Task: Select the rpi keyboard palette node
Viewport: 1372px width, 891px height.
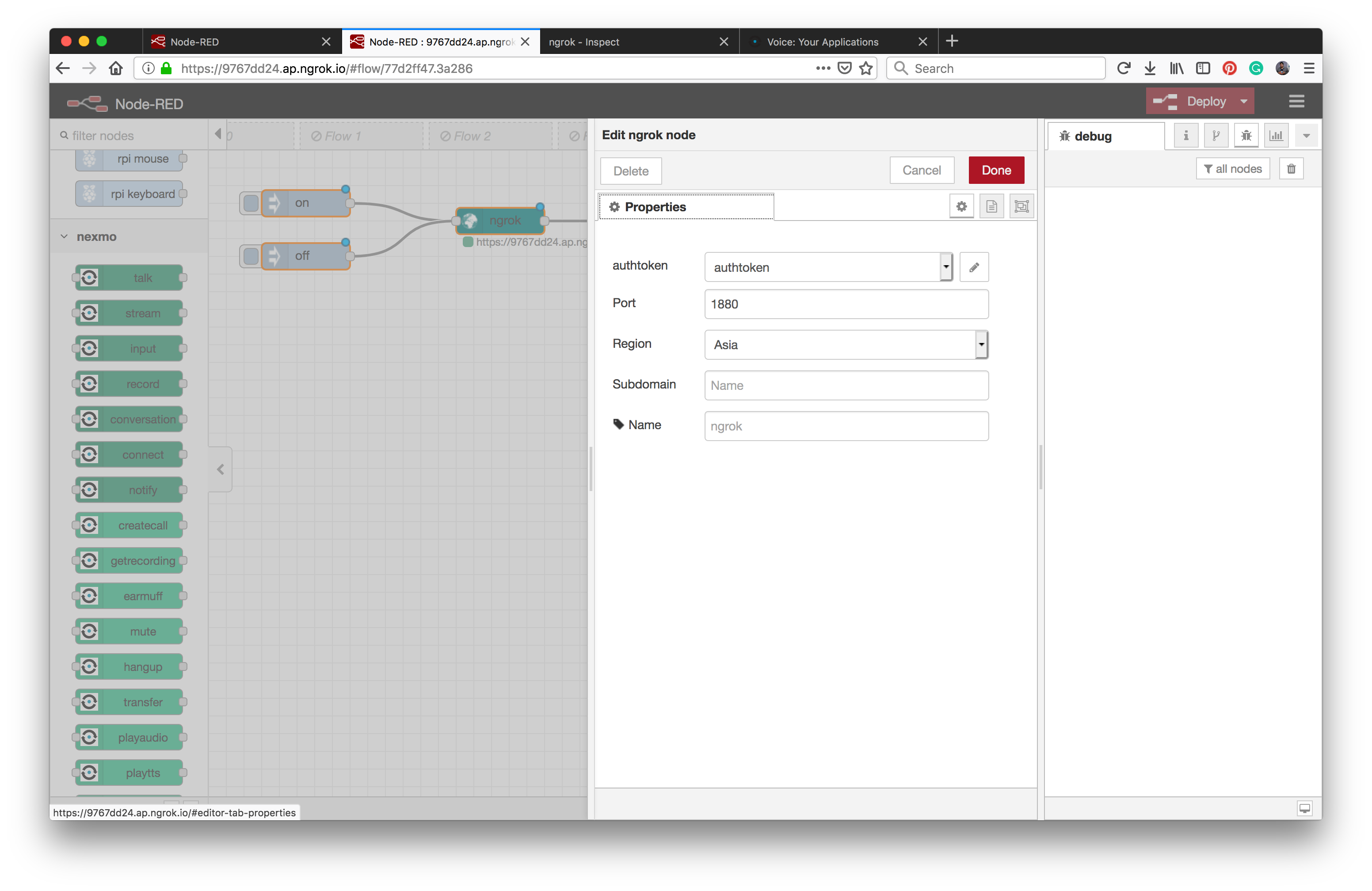Action: coord(129,194)
